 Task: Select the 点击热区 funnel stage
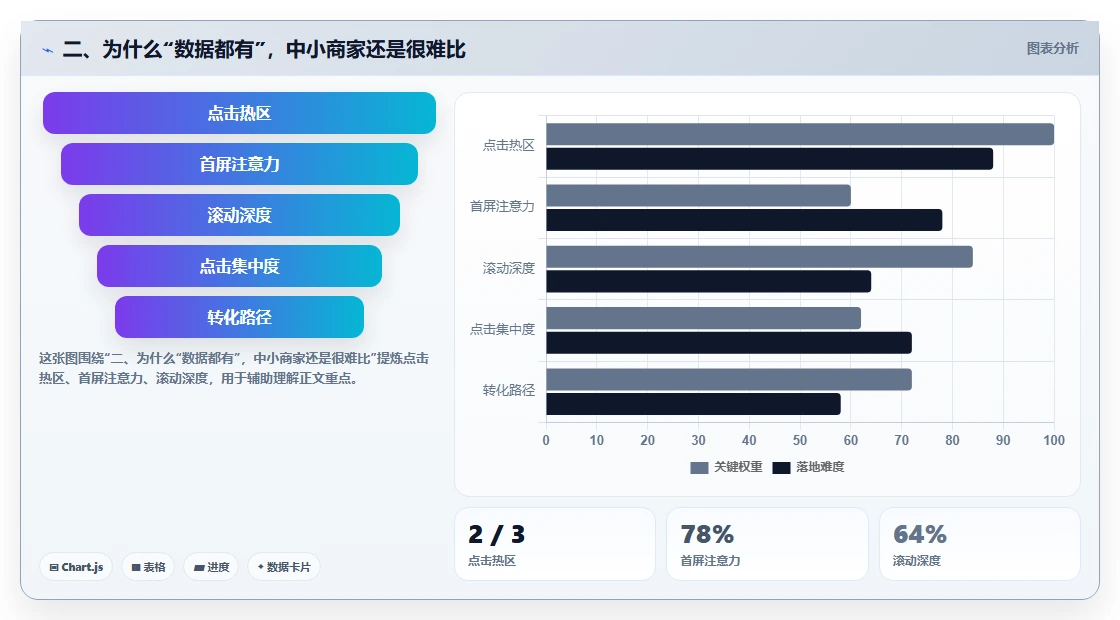pos(239,113)
